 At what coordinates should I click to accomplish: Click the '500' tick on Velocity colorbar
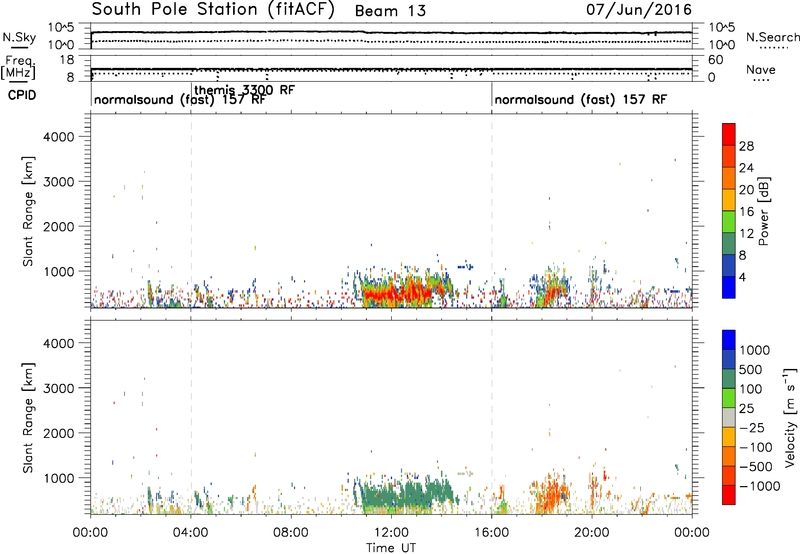[x=751, y=369]
